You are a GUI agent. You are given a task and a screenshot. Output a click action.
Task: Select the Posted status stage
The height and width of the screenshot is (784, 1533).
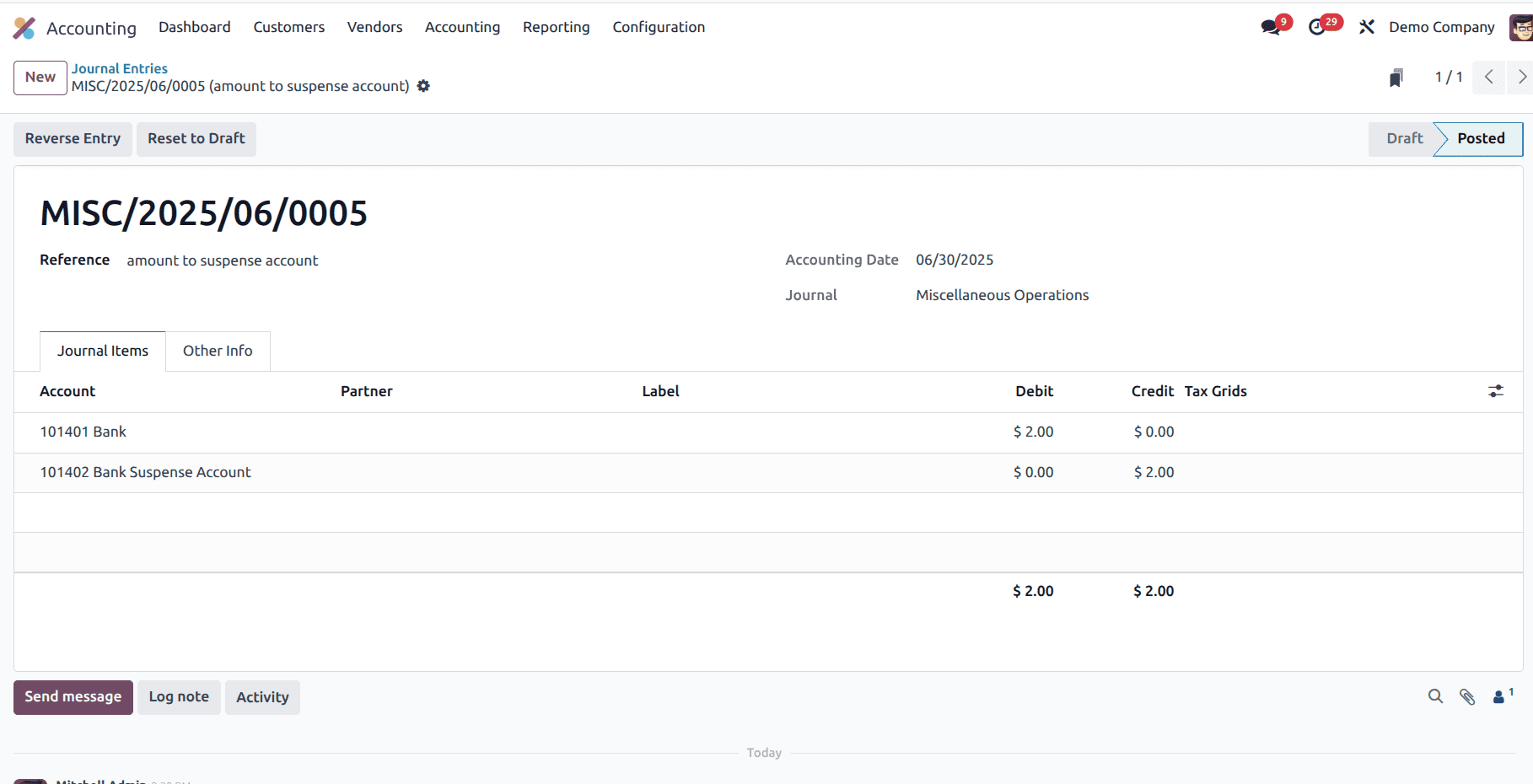[1481, 139]
